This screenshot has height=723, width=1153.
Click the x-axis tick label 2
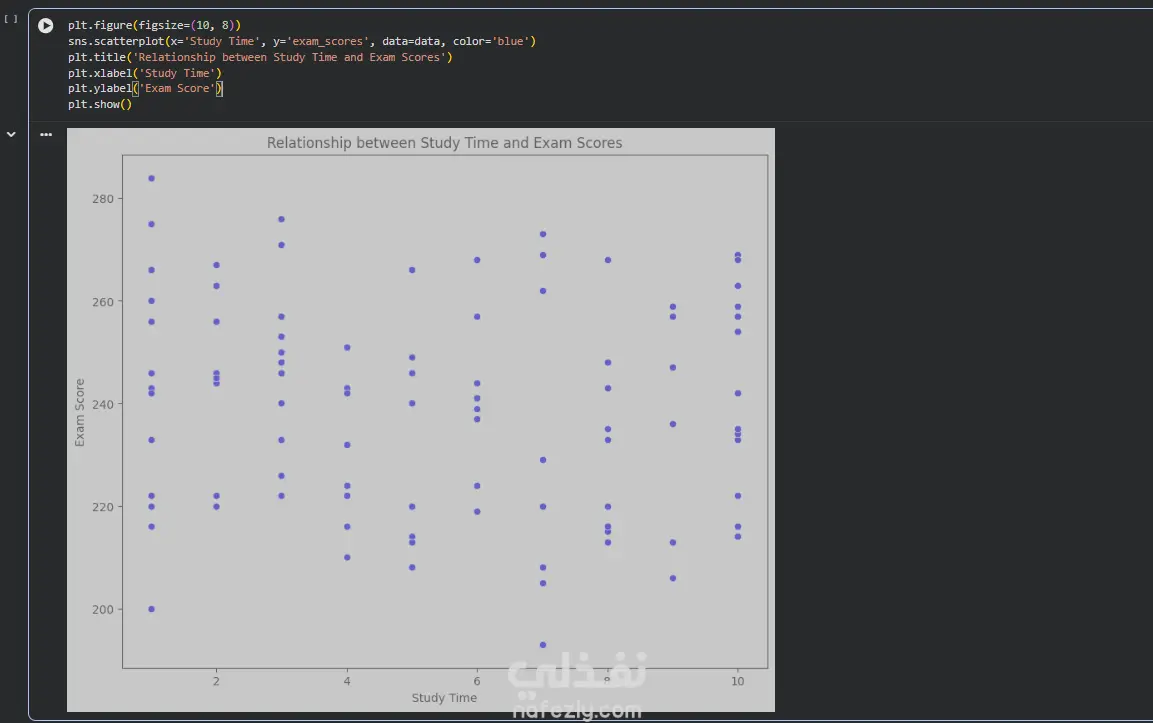point(216,681)
